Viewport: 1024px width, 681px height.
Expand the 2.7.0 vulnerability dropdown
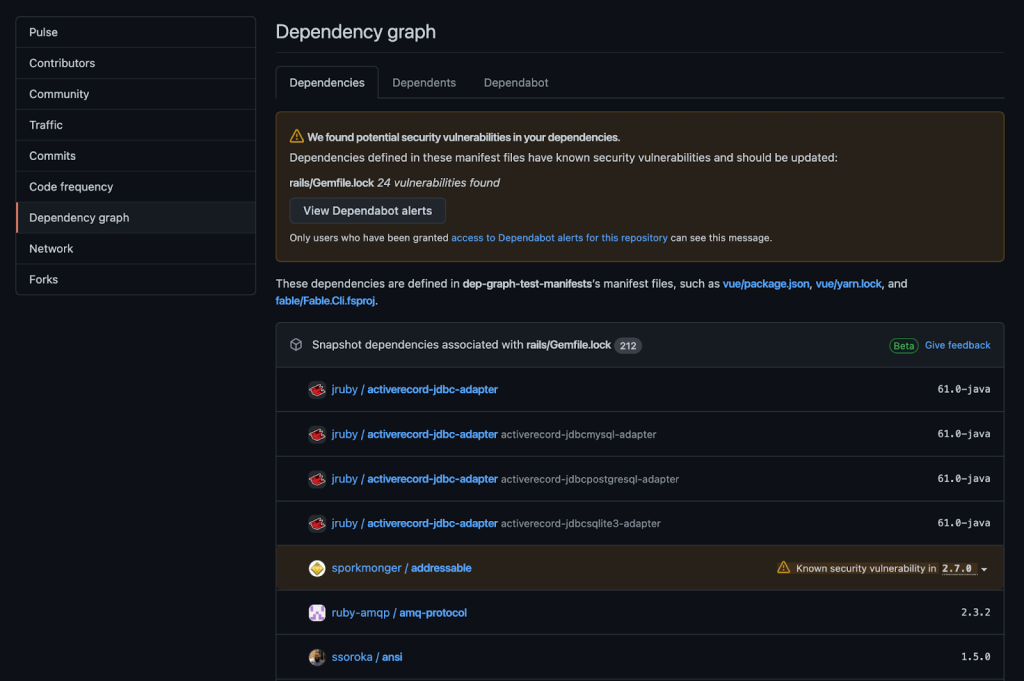tap(984, 569)
